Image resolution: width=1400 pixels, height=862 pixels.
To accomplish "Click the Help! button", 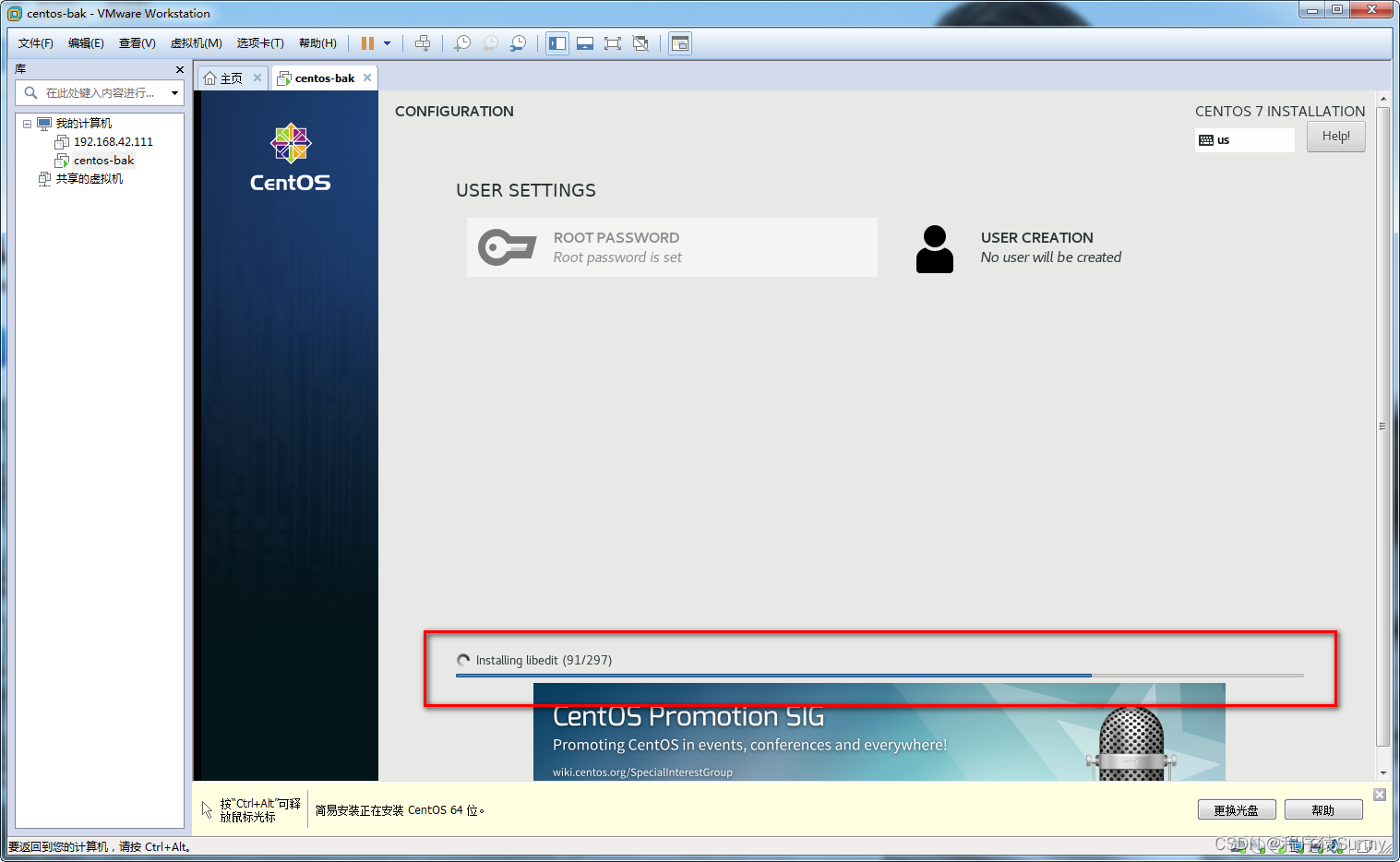I will point(1335,137).
